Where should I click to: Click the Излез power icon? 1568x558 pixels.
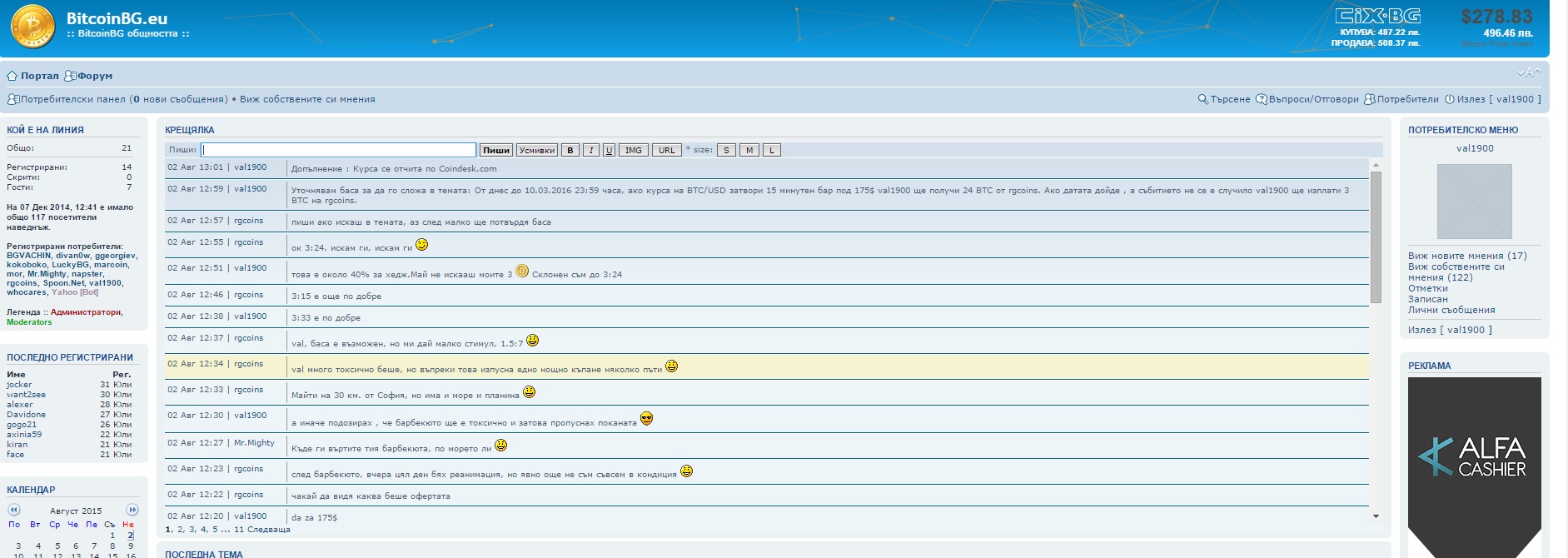click(1449, 99)
